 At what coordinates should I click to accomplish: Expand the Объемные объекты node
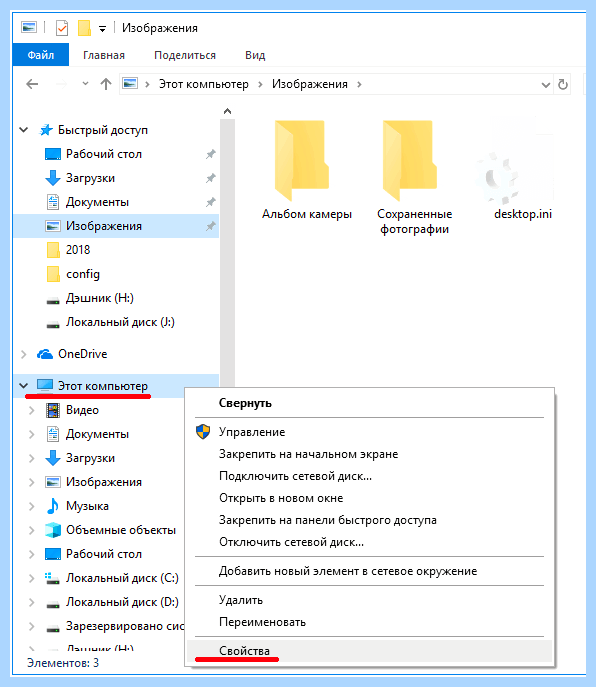[x=32, y=530]
